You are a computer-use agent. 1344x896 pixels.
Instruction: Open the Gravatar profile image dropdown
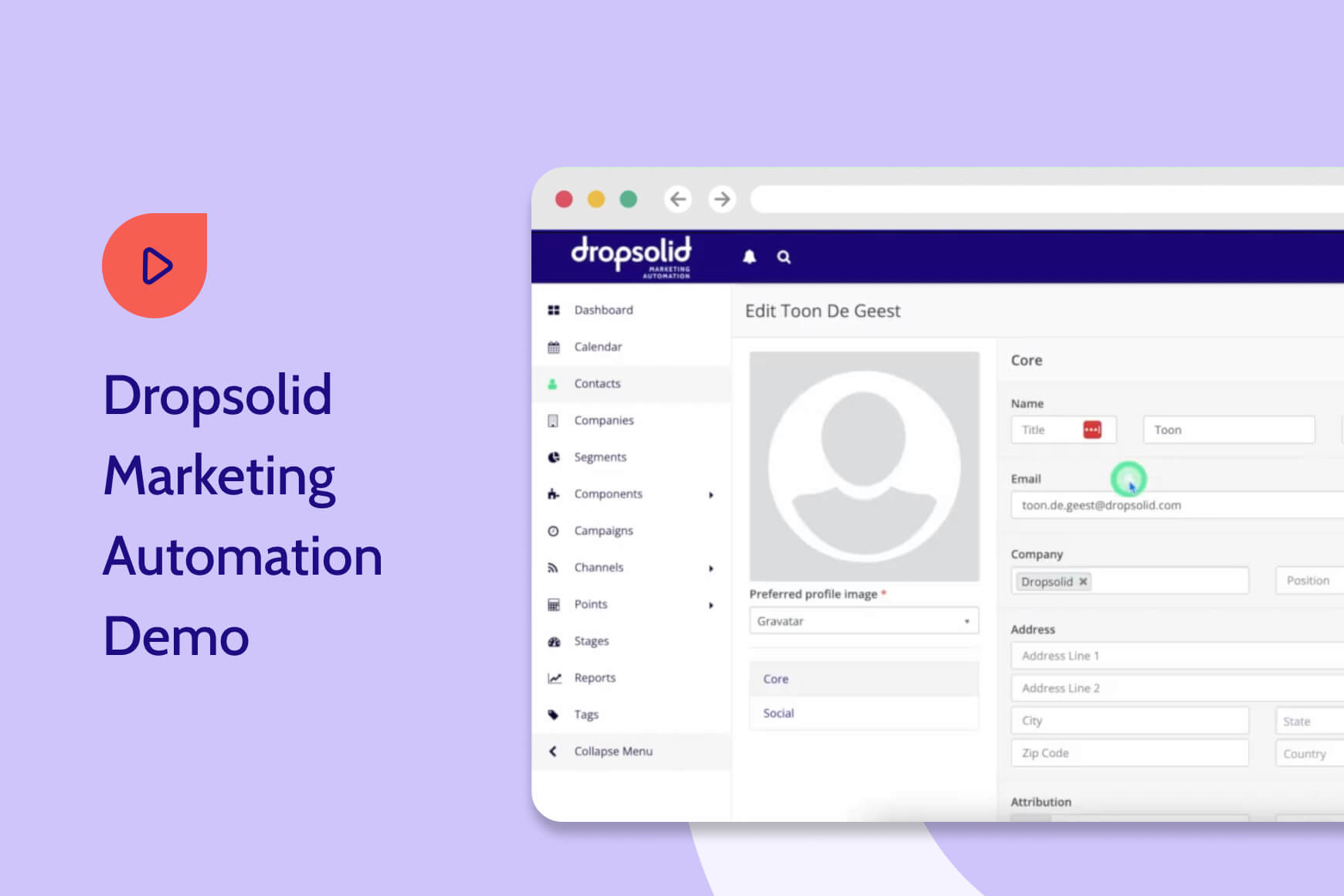[x=864, y=621]
